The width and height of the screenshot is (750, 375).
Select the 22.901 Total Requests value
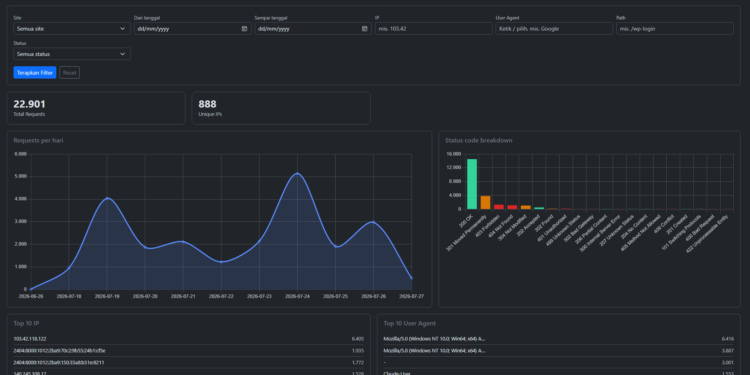30,104
